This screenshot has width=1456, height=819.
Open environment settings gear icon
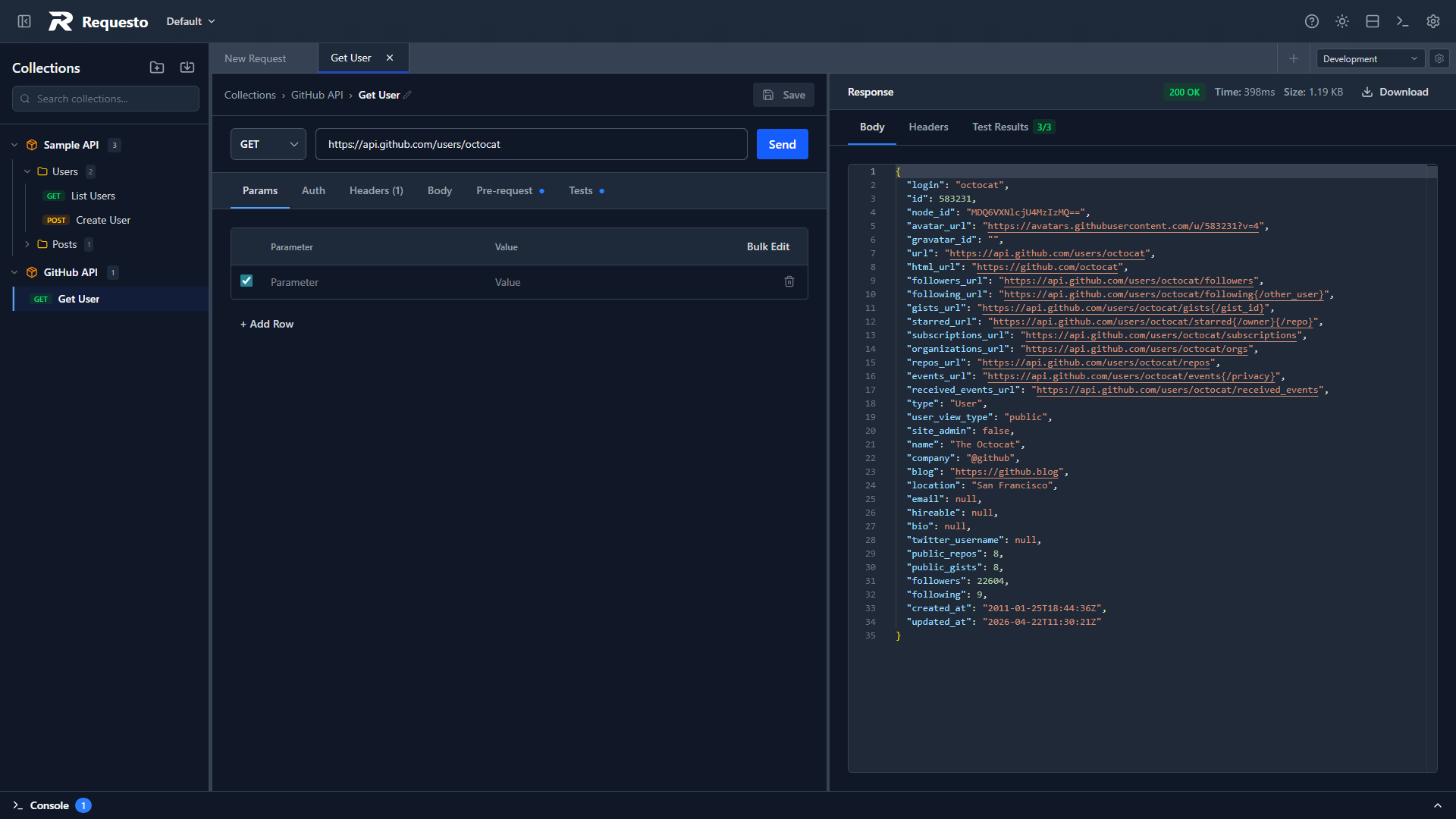[x=1439, y=58]
